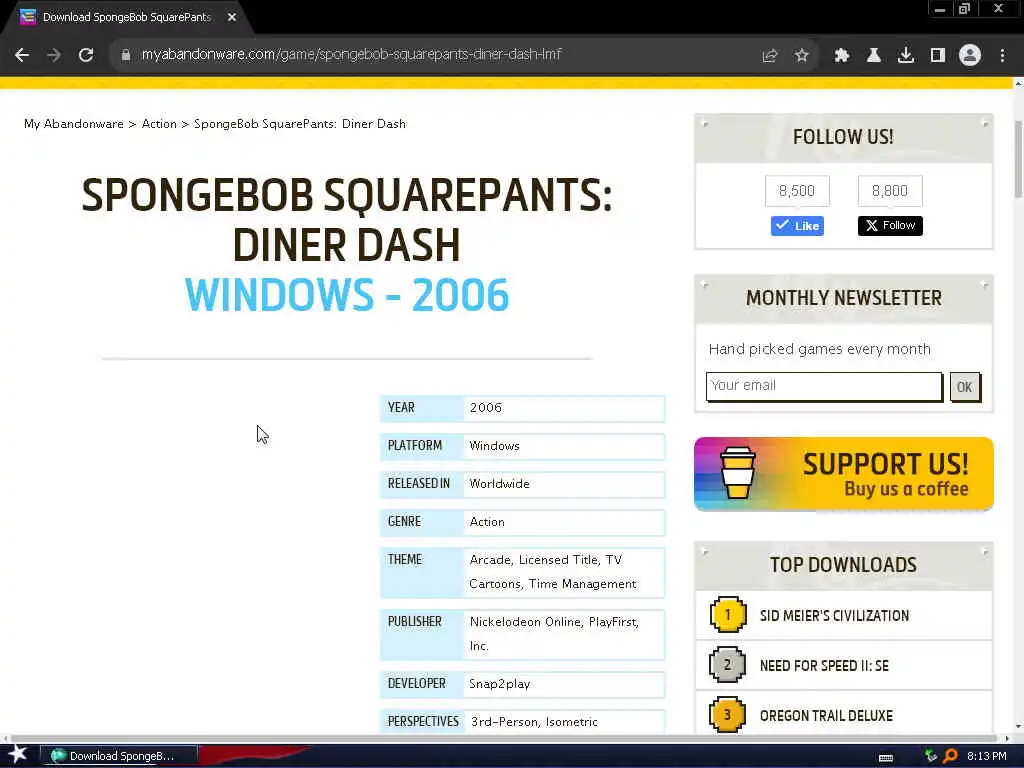Bookmark this page with the star
The height and width of the screenshot is (768, 1024).
pos(802,56)
